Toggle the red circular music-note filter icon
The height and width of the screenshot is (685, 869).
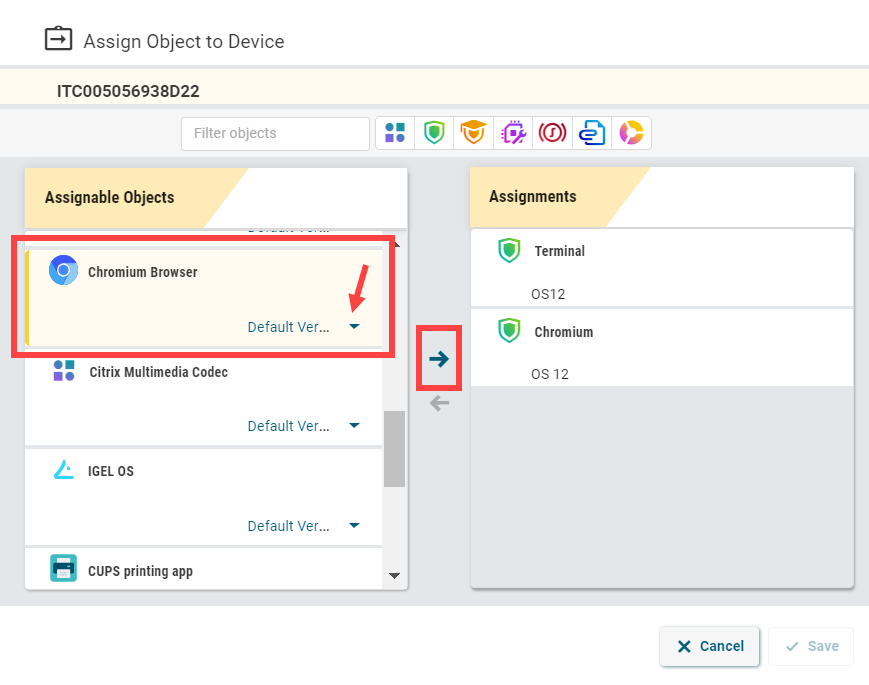pyautogui.click(x=552, y=133)
